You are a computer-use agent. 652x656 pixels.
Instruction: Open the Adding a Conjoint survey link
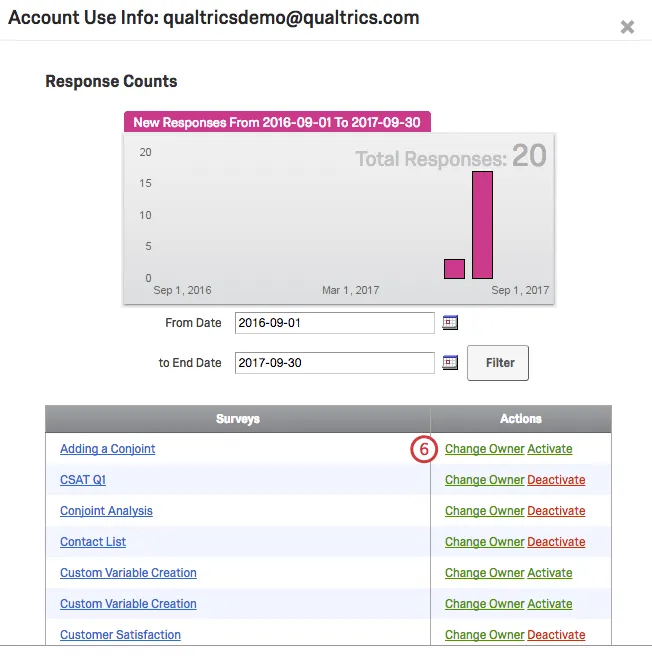click(108, 449)
